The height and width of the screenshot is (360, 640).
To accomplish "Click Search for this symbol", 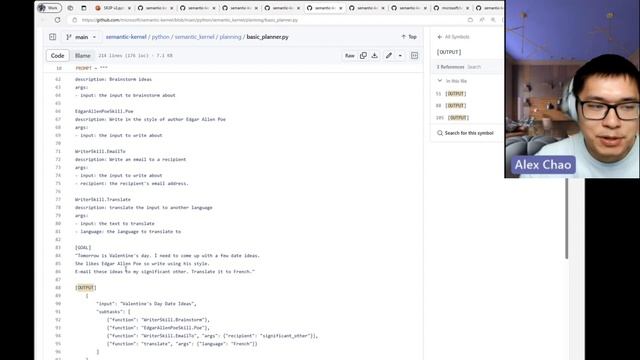I will [465, 133].
